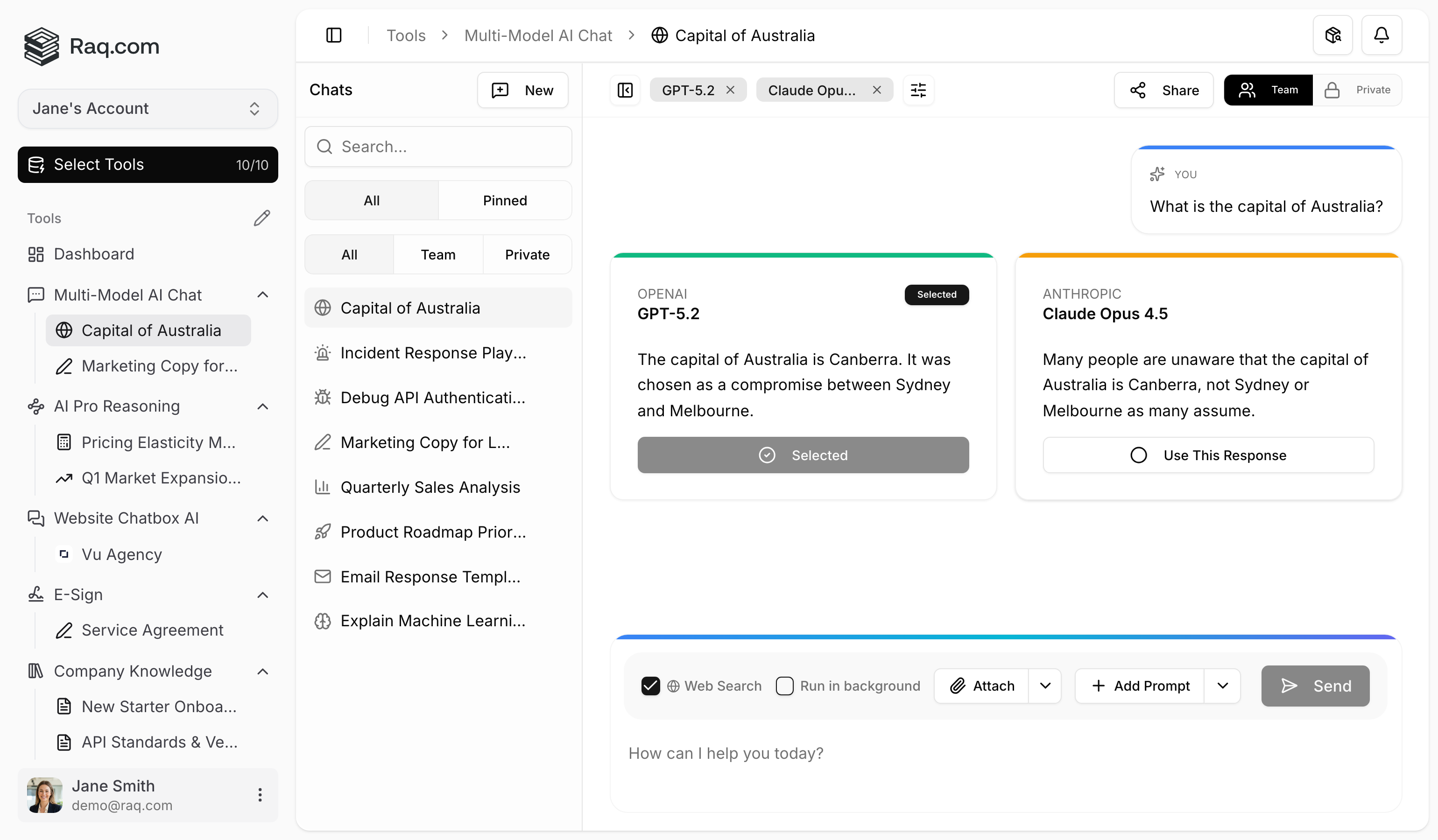Switch to the Pinned chats tab
This screenshot has height=840, width=1438.
point(504,201)
